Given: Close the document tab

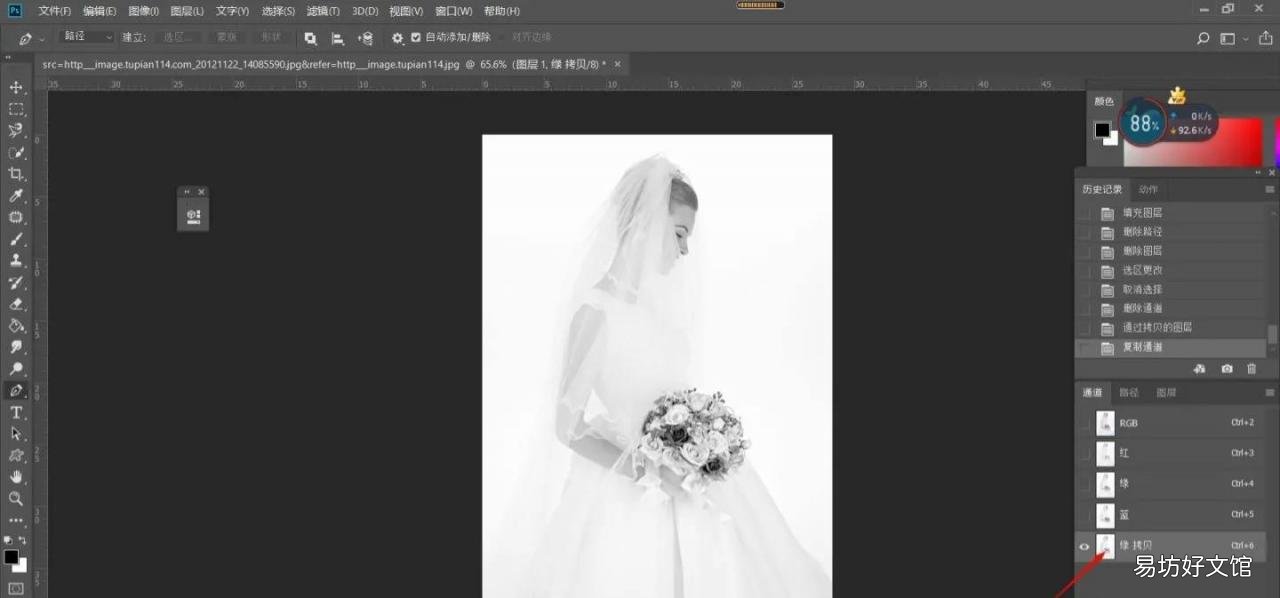Looking at the screenshot, I should point(618,64).
